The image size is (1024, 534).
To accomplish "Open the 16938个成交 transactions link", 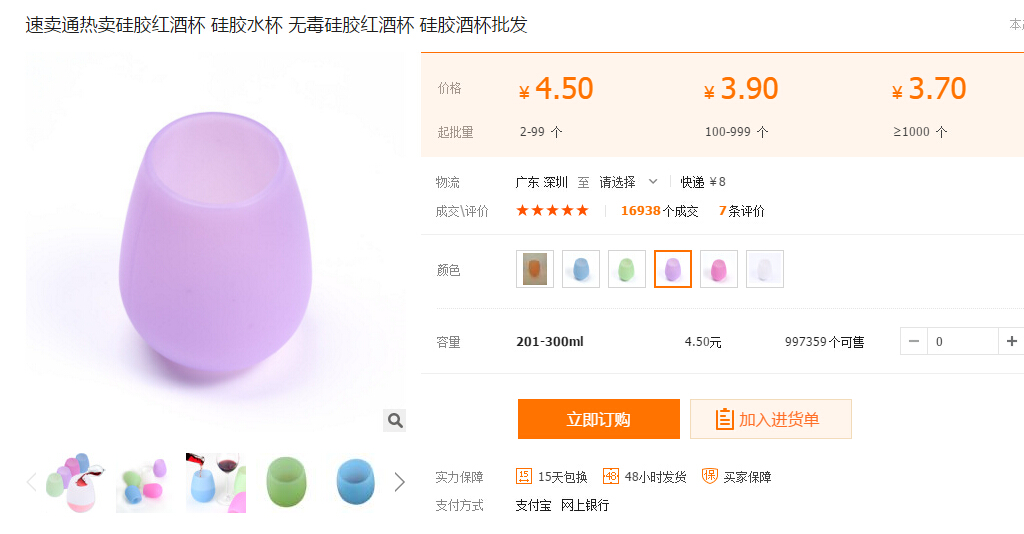I will 659,211.
